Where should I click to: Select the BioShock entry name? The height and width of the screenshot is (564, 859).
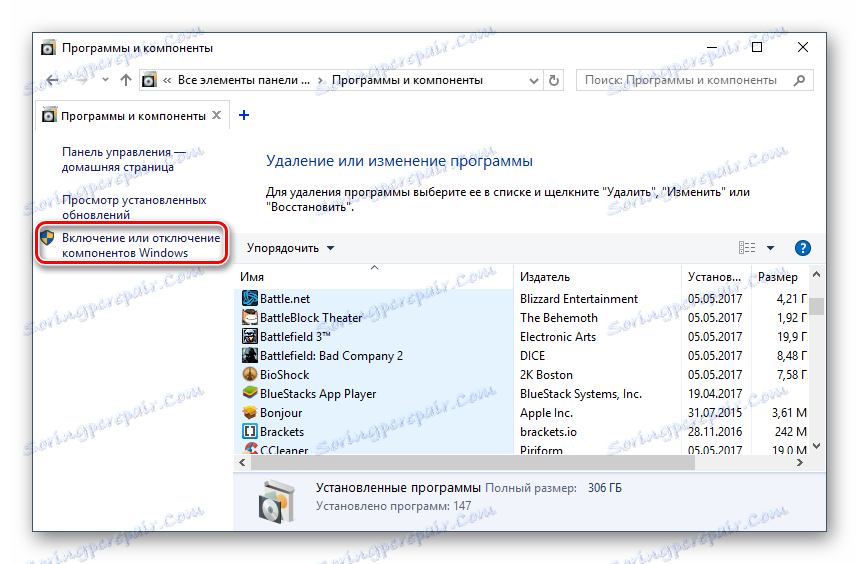(284, 375)
